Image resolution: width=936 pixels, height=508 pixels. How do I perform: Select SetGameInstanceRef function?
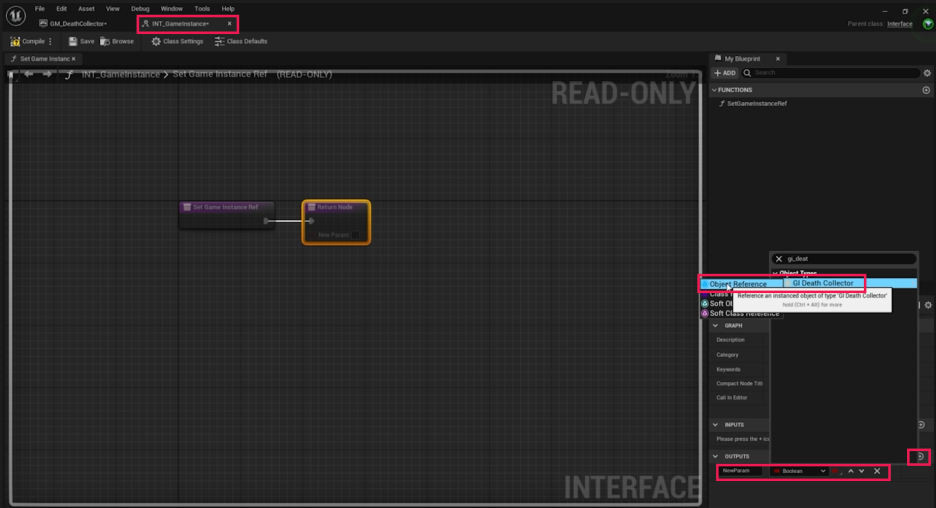point(757,103)
